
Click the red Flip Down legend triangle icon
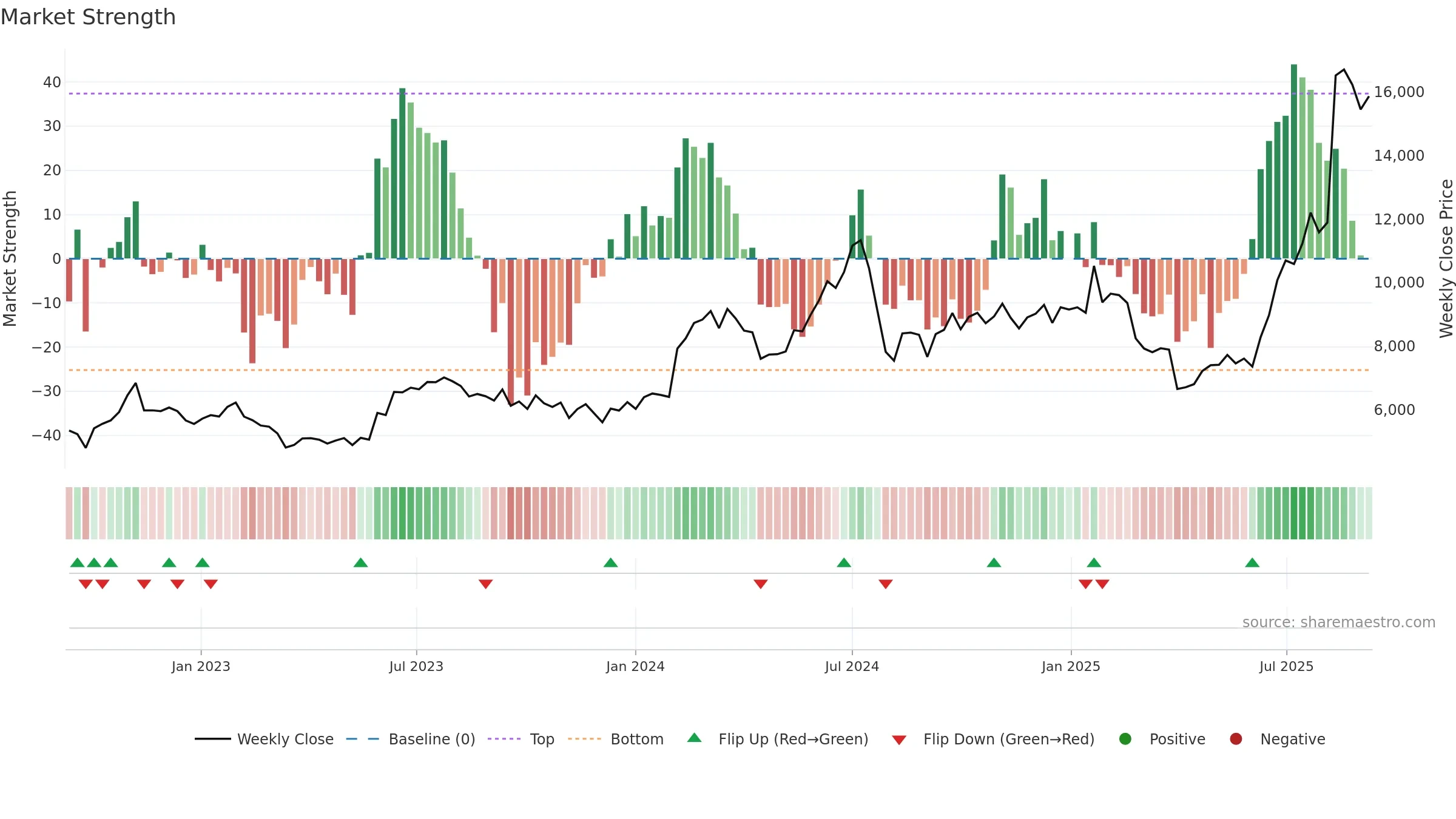[x=899, y=740]
